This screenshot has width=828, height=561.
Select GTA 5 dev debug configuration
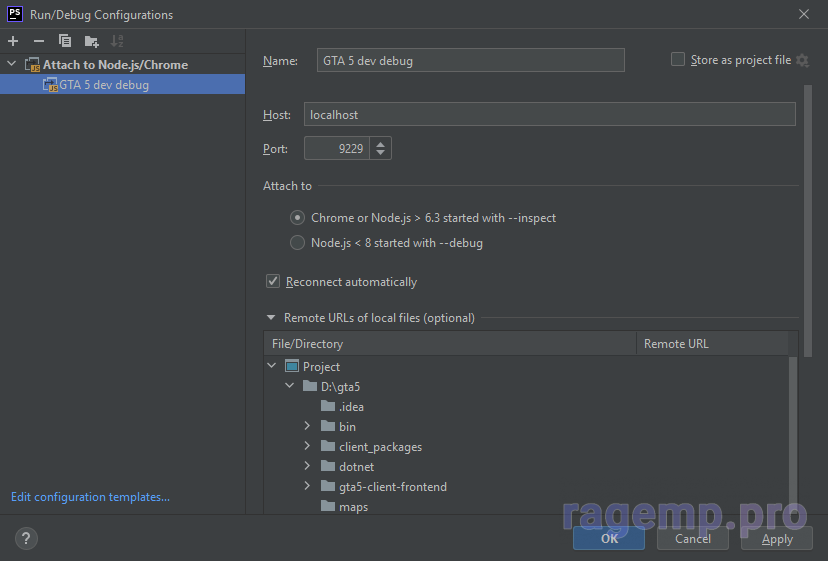123,85
